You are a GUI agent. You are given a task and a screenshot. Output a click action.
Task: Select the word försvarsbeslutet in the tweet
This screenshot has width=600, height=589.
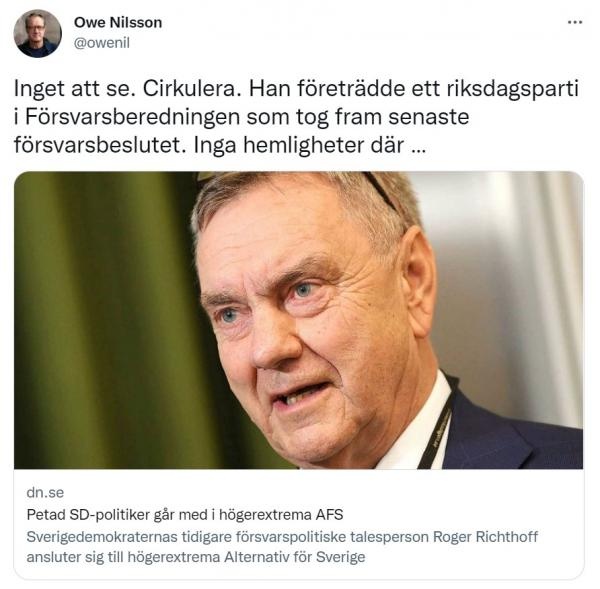click(x=97, y=145)
